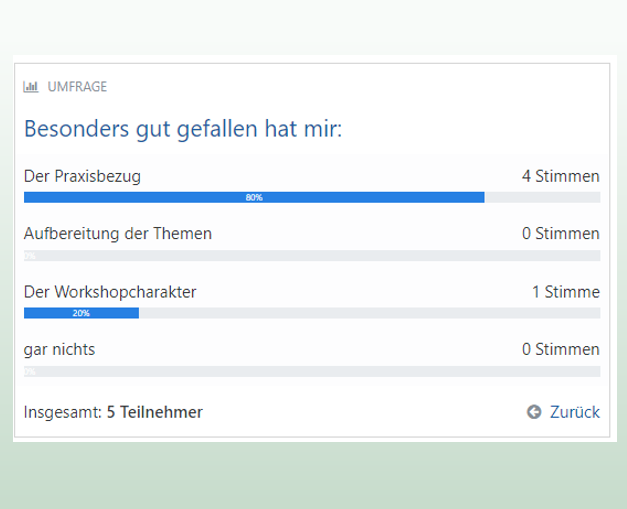Select the 'Der Workshopcharakter' option label
The width and height of the screenshot is (627, 509).
click(x=110, y=292)
